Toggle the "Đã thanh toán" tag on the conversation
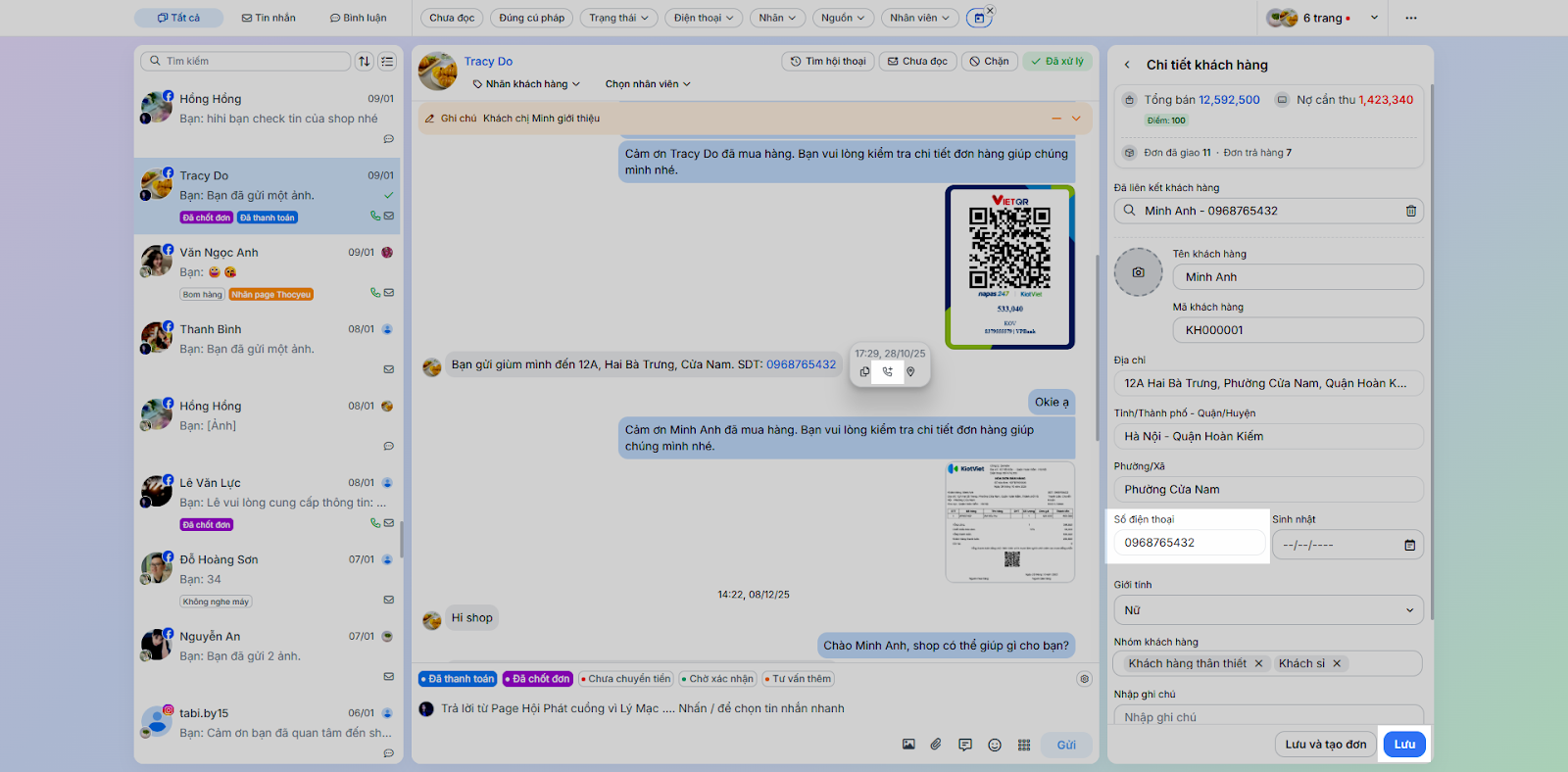This screenshot has height=772, width=1568. pyautogui.click(x=458, y=679)
